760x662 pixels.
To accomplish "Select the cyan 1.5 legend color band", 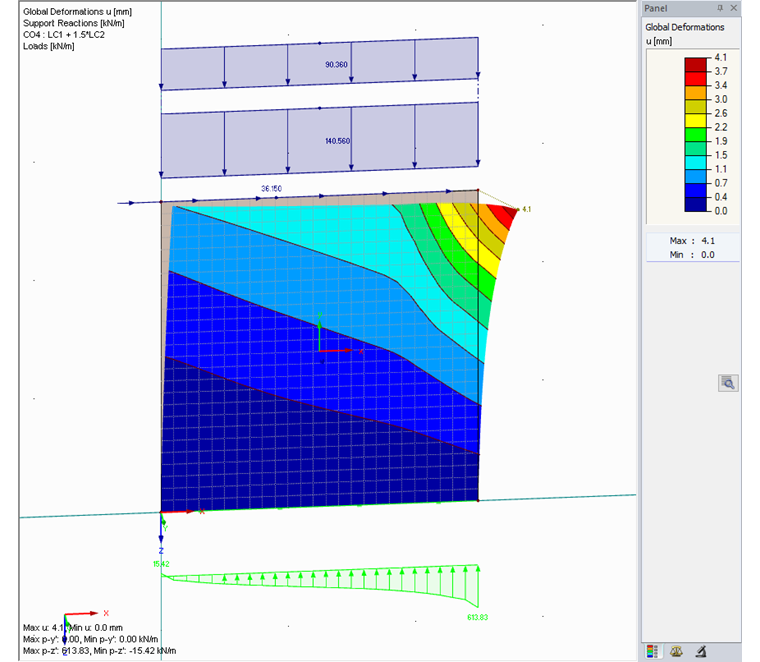I will 696,162.
